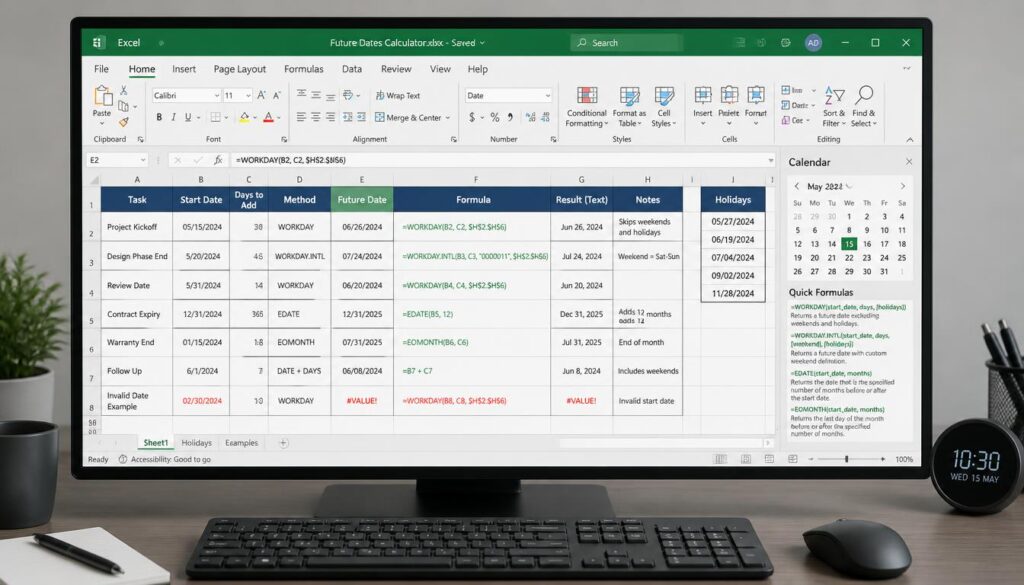
Task: Collapse the ribbon with chevron
Action: [x=910, y=140]
